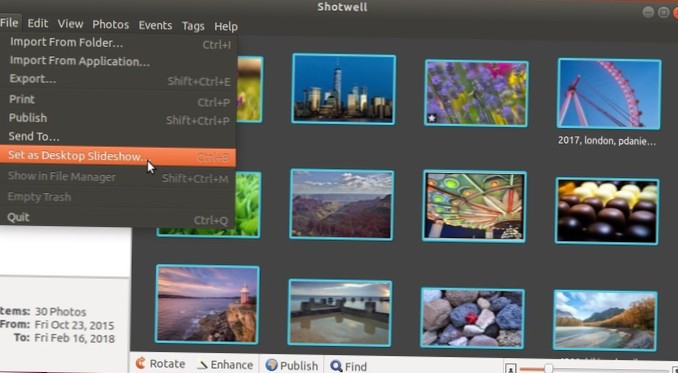This screenshot has width=678, height=373.
Task: Click the Rotate toolbar button
Action: (x=160, y=364)
